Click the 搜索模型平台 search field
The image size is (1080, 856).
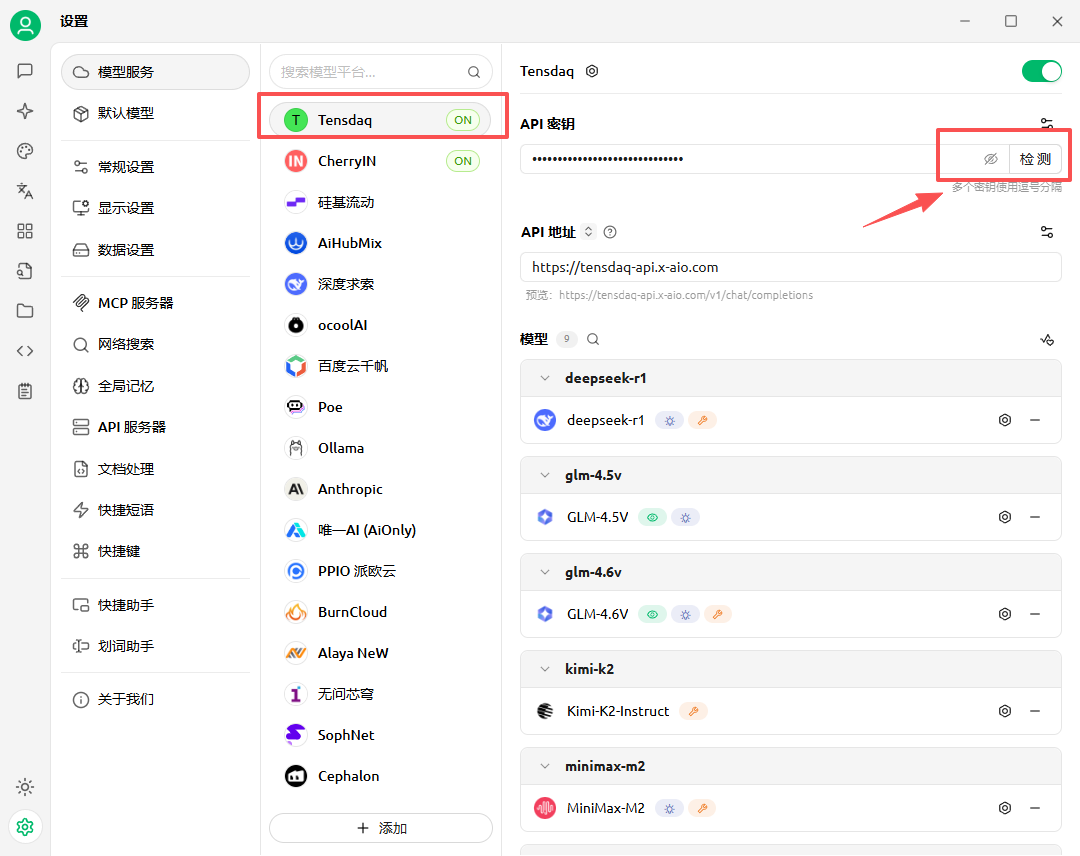point(381,72)
